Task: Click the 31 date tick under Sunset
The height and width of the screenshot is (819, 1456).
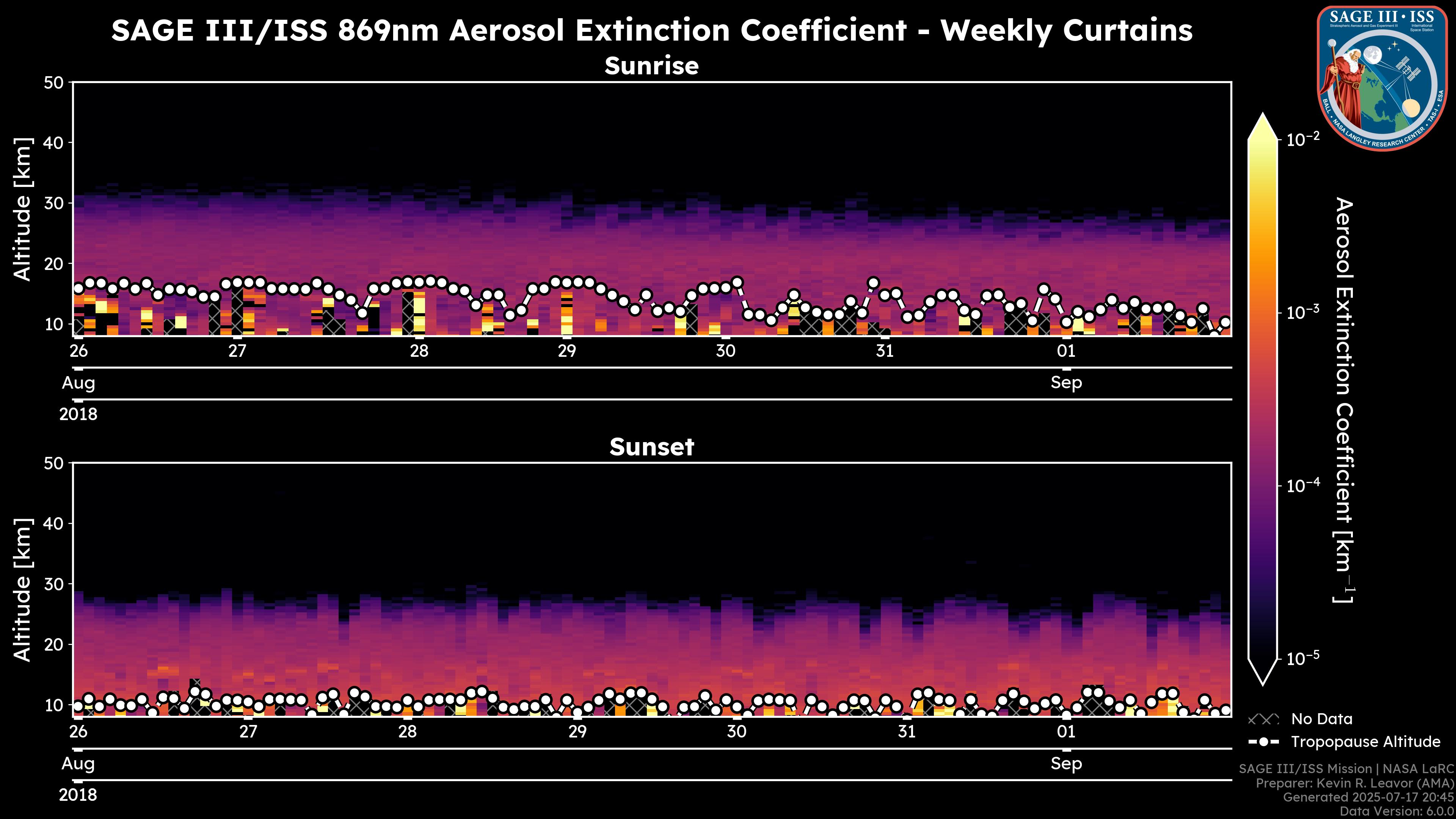Action: pyautogui.click(x=907, y=732)
